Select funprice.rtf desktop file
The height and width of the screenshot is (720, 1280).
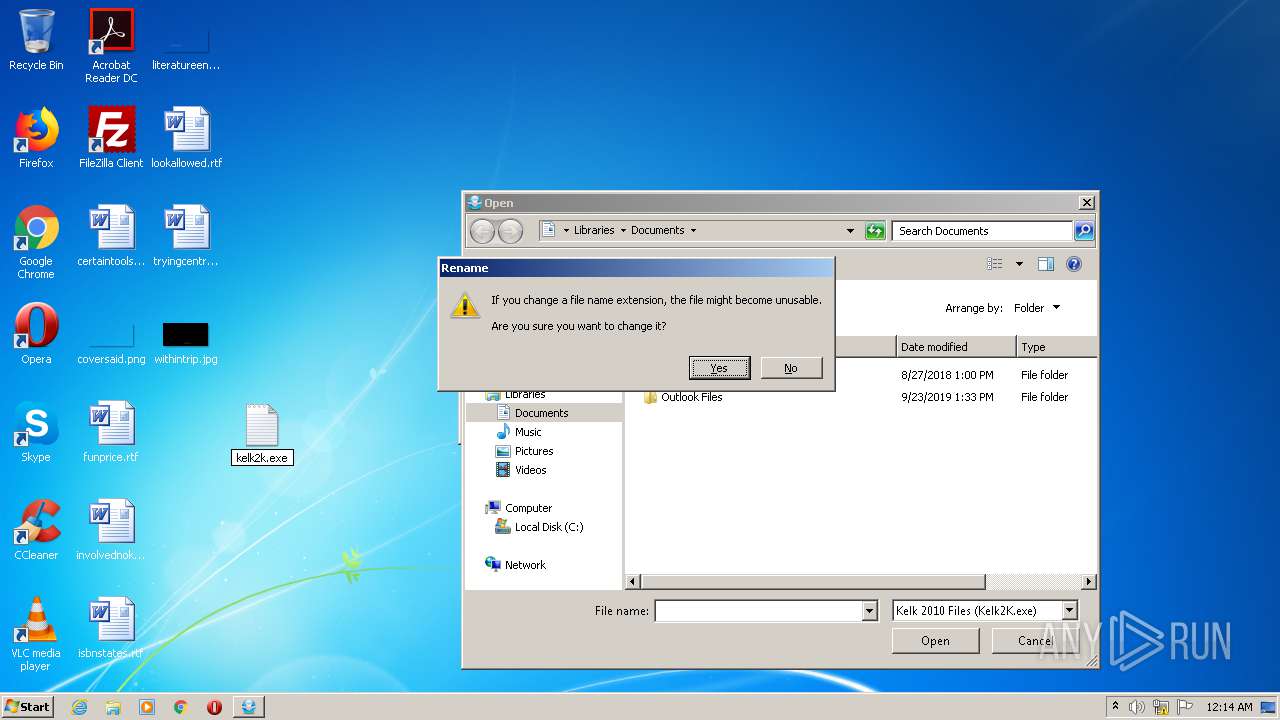click(111, 432)
